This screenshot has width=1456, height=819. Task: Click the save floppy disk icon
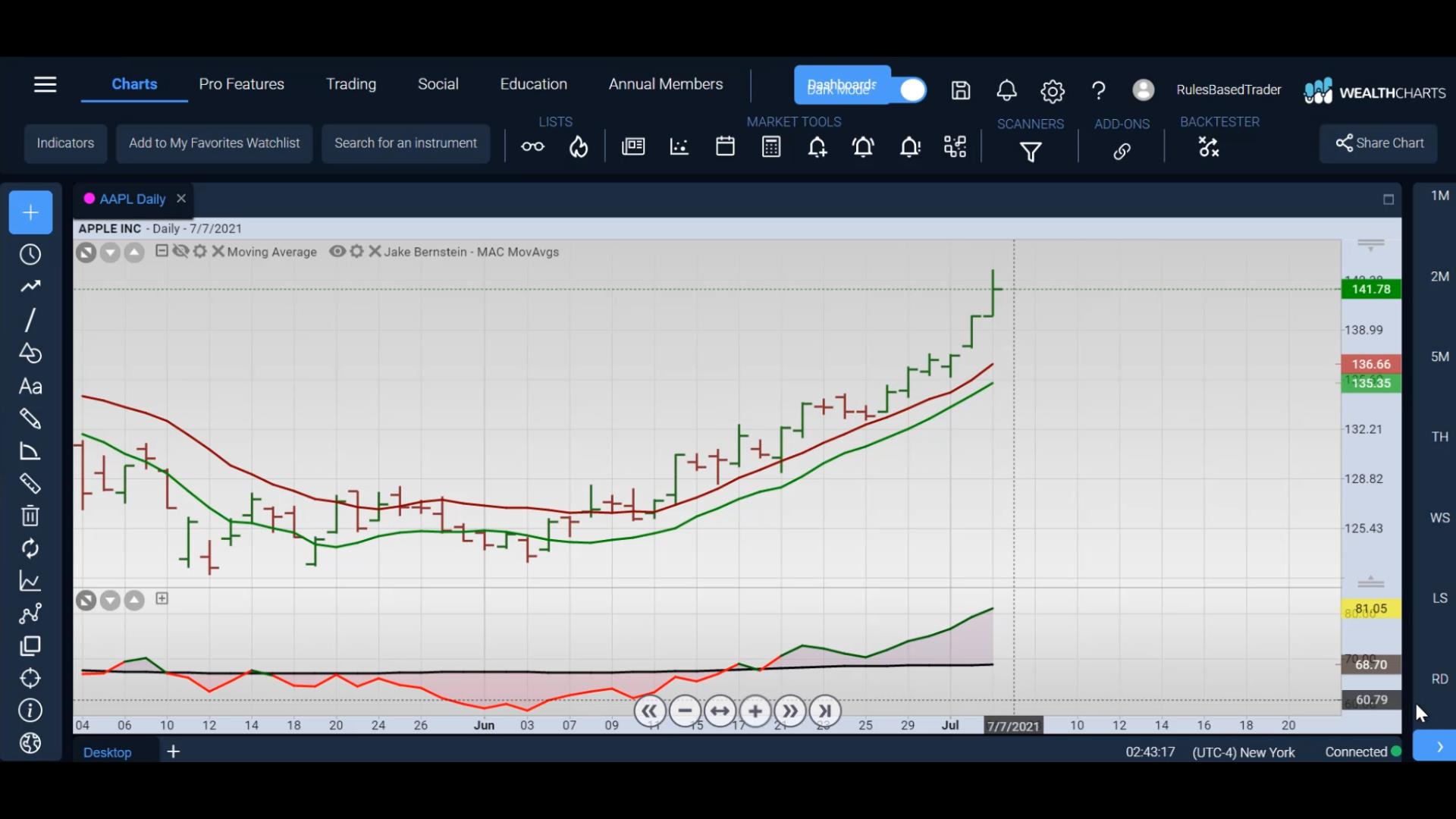[x=961, y=91]
